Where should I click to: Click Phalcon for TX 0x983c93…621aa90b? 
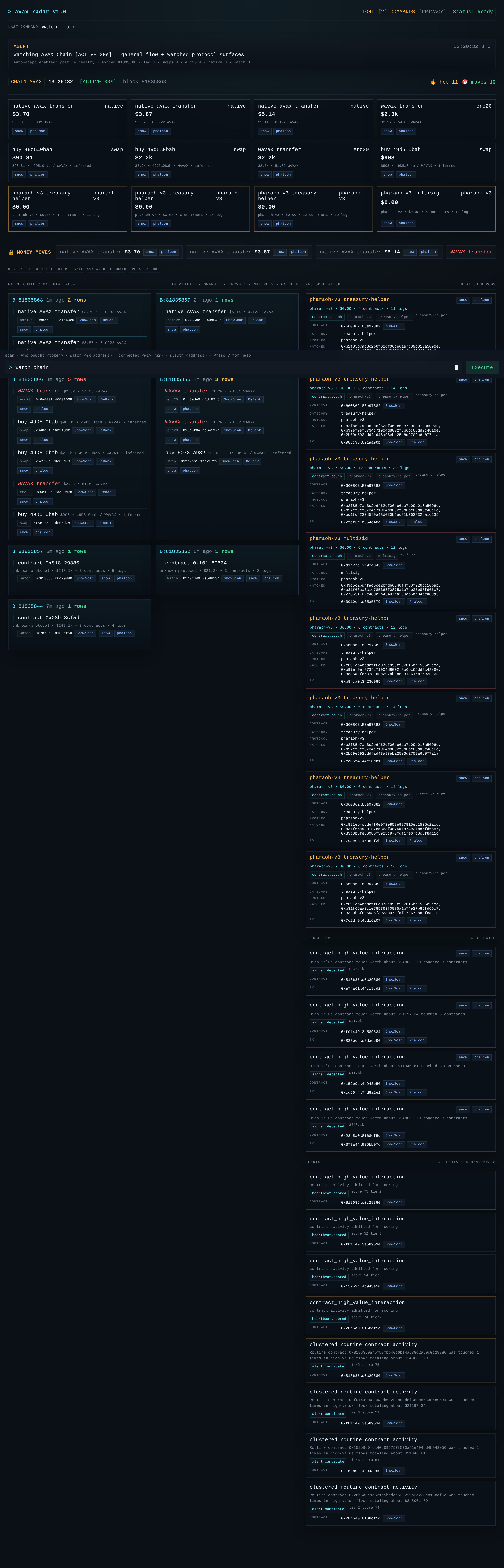[x=417, y=442]
